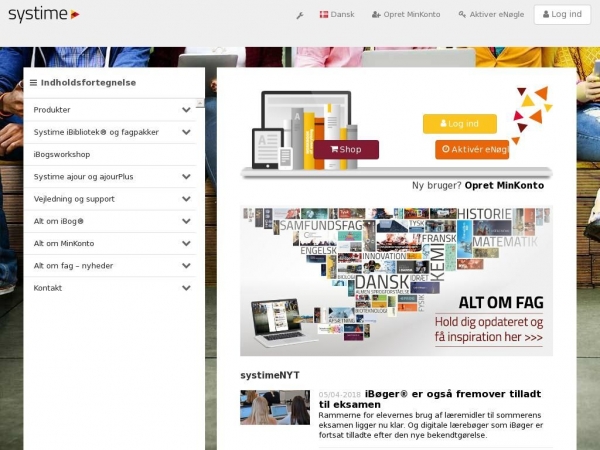Expand Systime iBibliotek og fagpakker chevron

tap(186, 132)
